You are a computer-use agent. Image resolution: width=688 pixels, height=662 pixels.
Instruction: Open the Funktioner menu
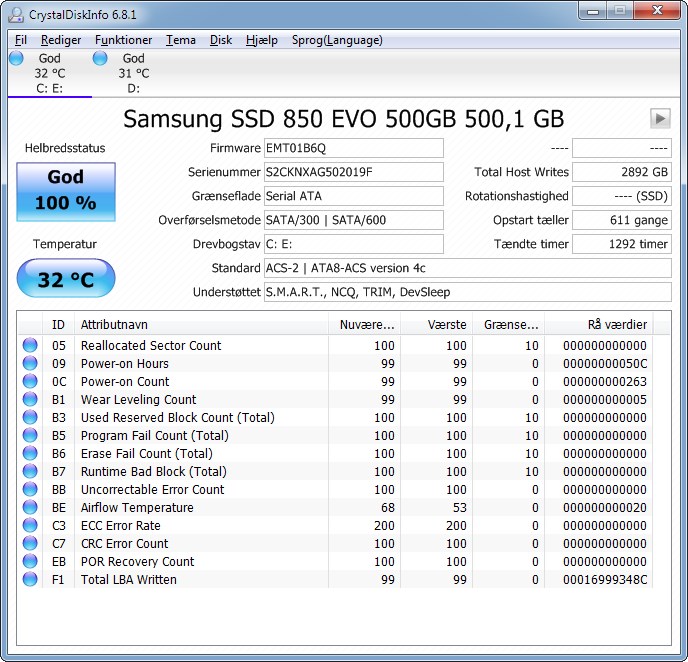click(123, 40)
